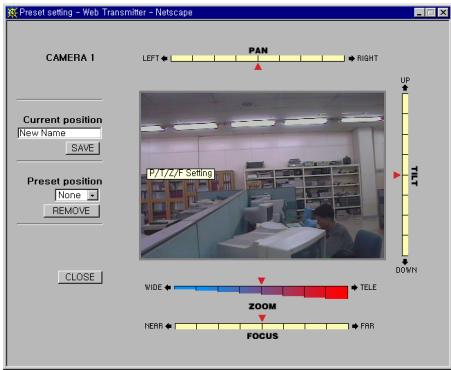Click the blue-to-red zoom slider bar
This screenshot has height=370, width=451.
(x=261, y=292)
